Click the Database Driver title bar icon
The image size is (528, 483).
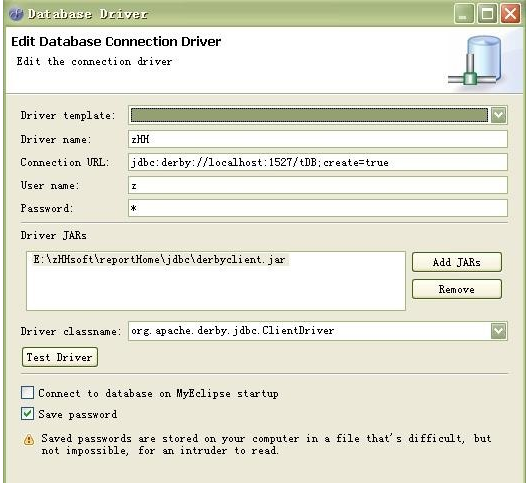coord(16,14)
